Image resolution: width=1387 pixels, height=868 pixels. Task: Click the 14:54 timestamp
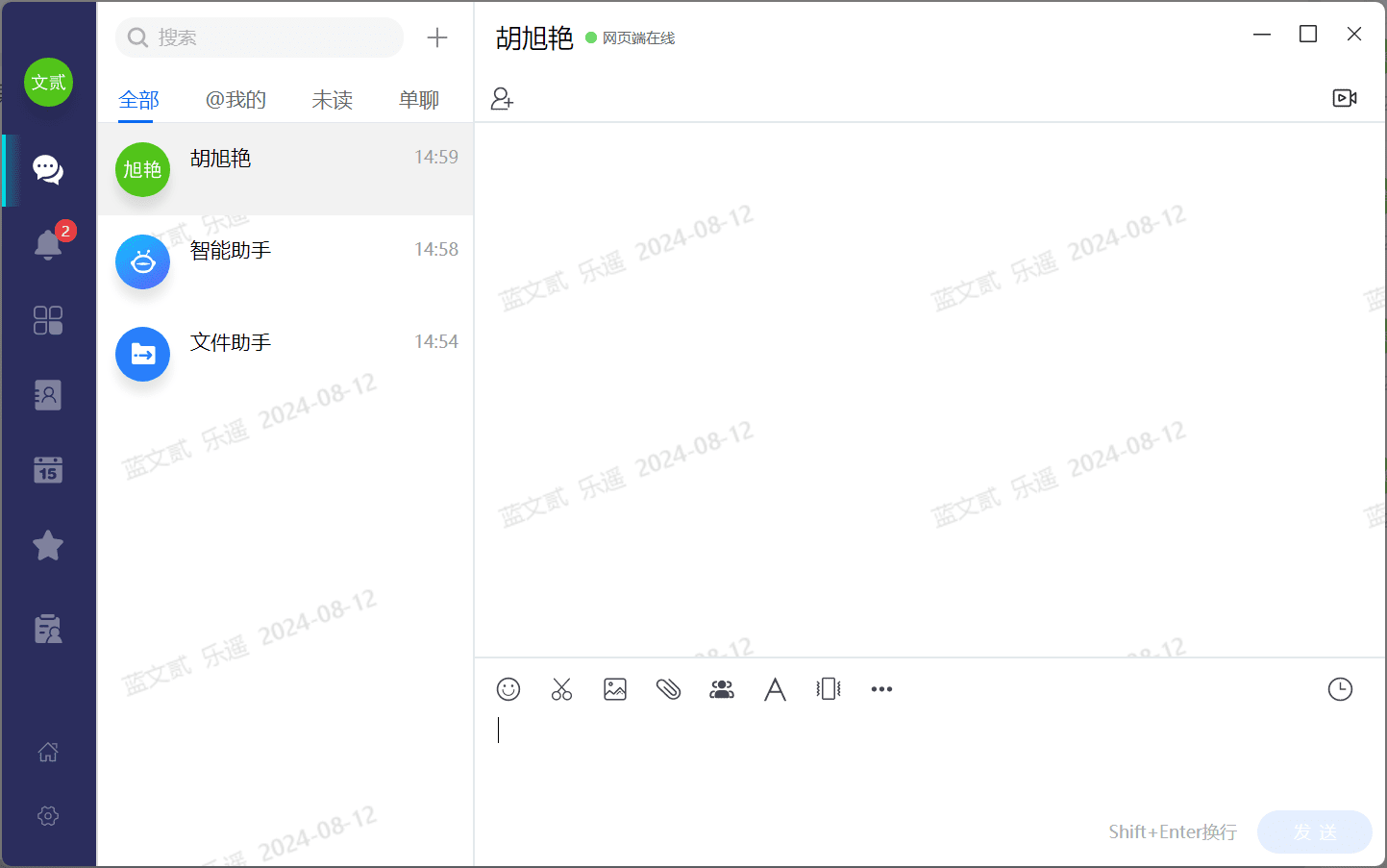(x=436, y=341)
